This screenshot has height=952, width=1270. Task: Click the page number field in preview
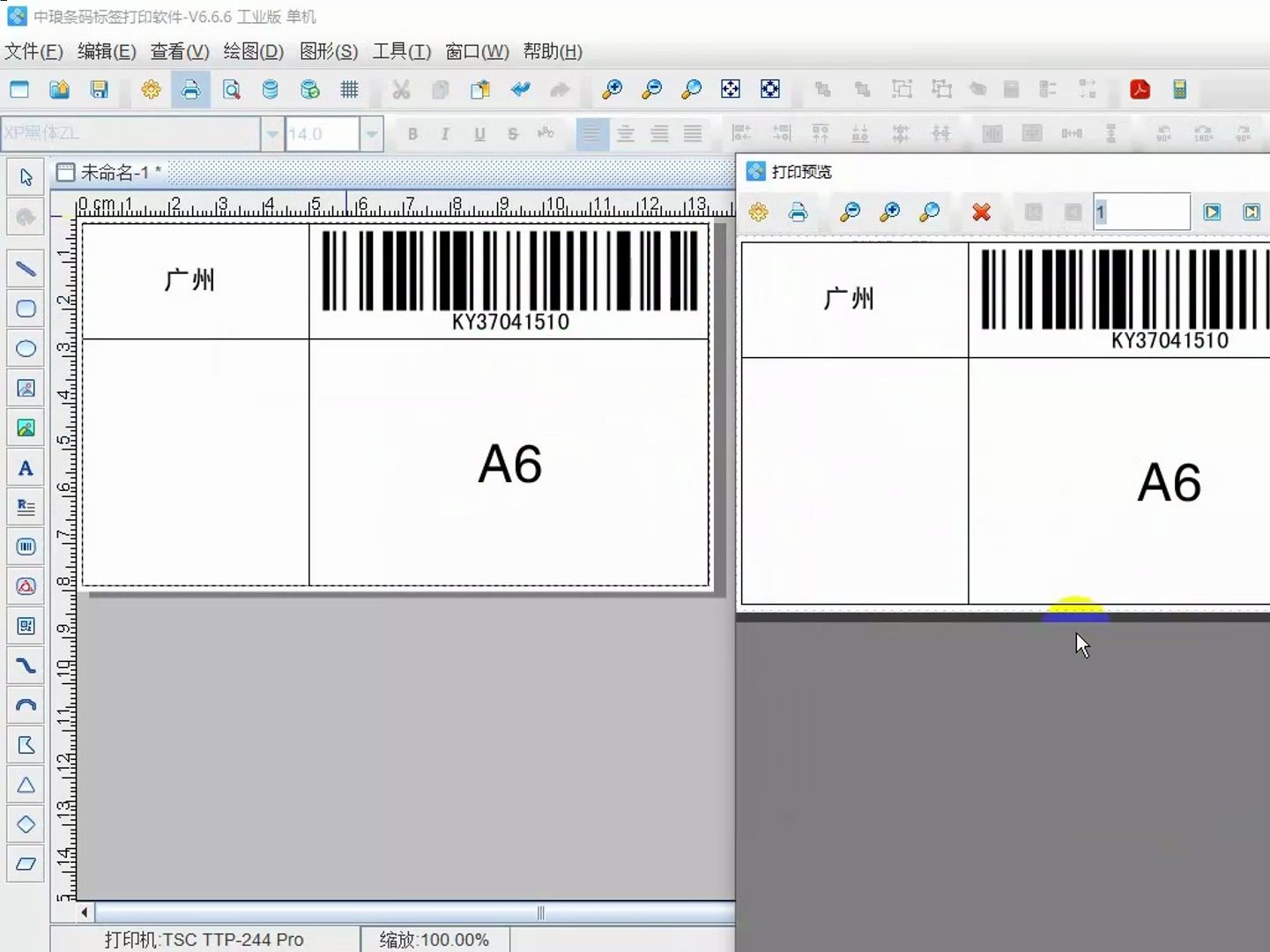(1141, 212)
